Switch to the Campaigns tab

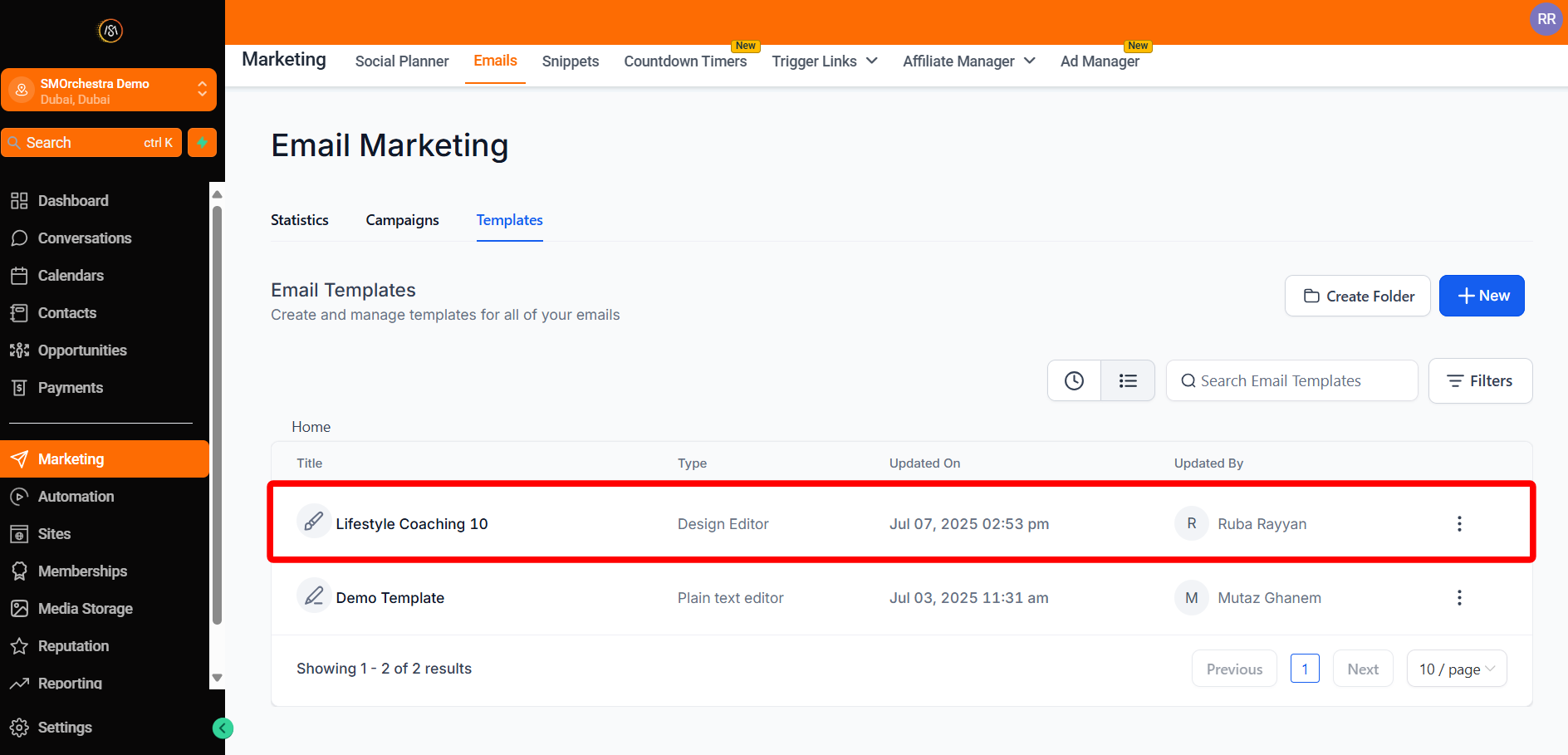point(402,220)
